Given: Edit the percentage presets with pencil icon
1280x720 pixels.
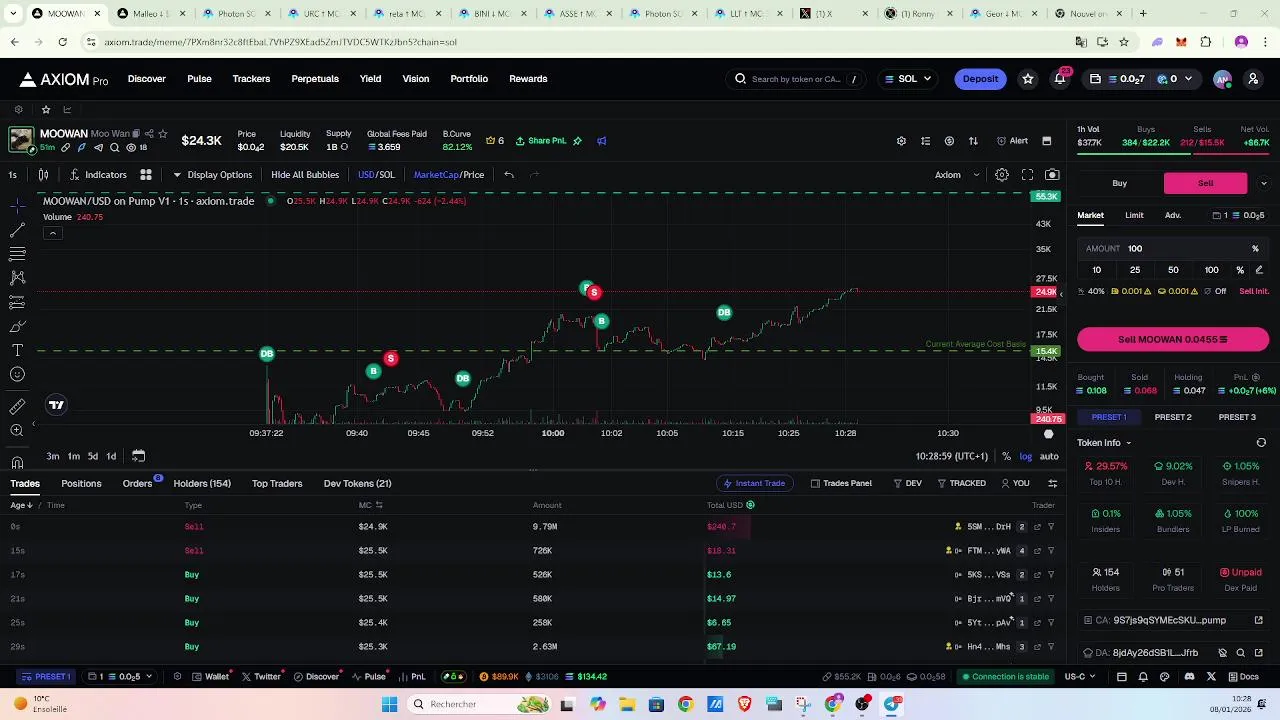Looking at the screenshot, I should [x=1259, y=270].
